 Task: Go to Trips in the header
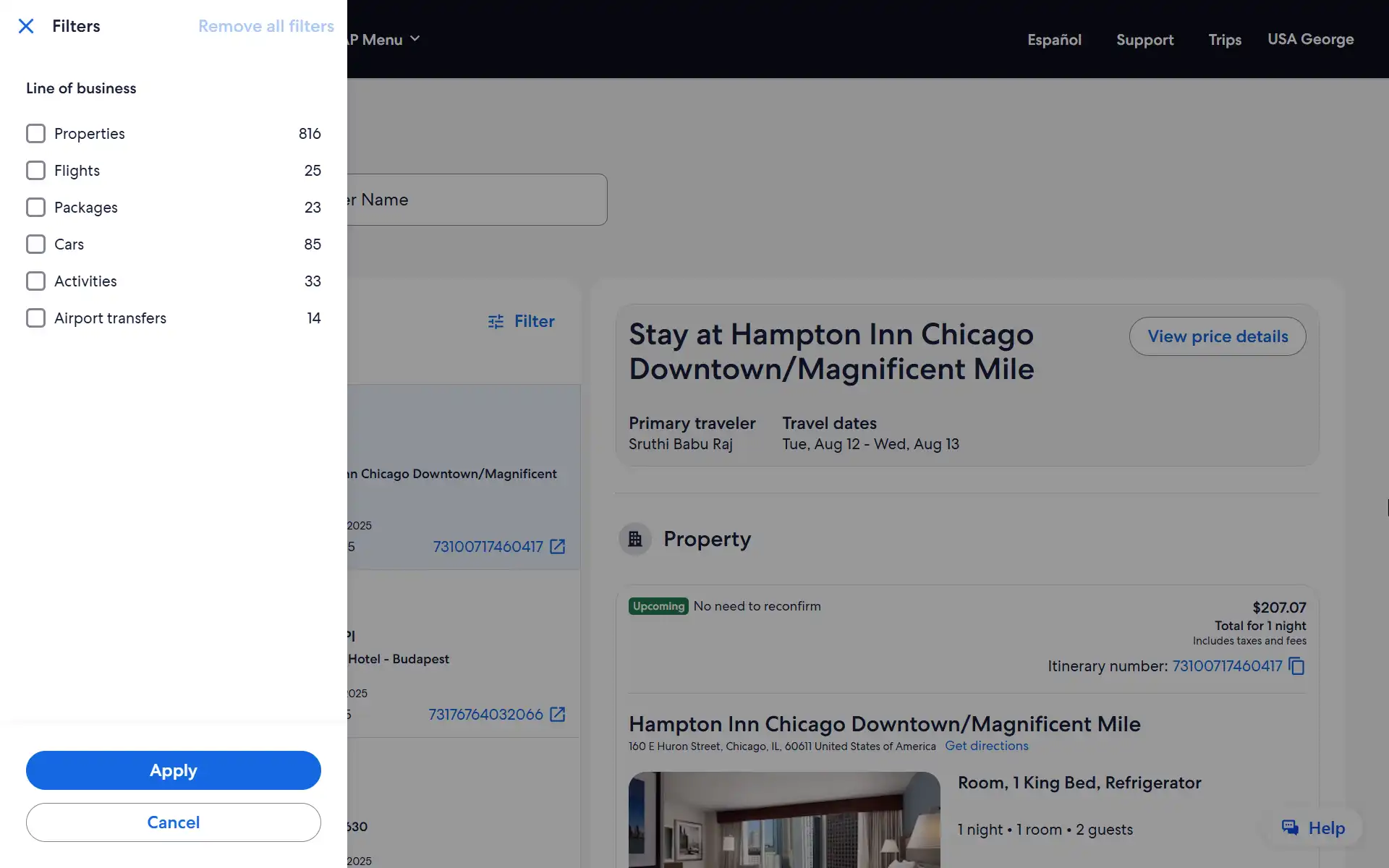[x=1225, y=40]
